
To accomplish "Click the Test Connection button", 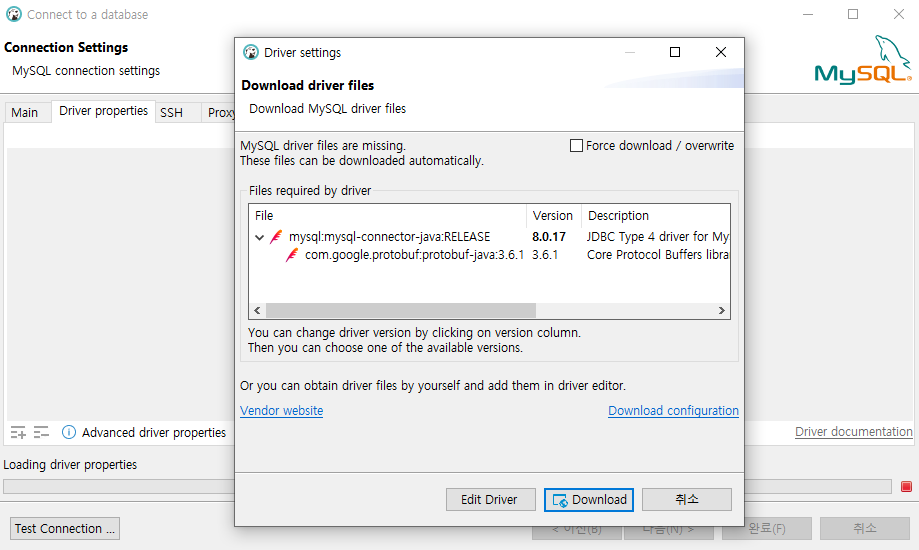I will tap(64, 528).
